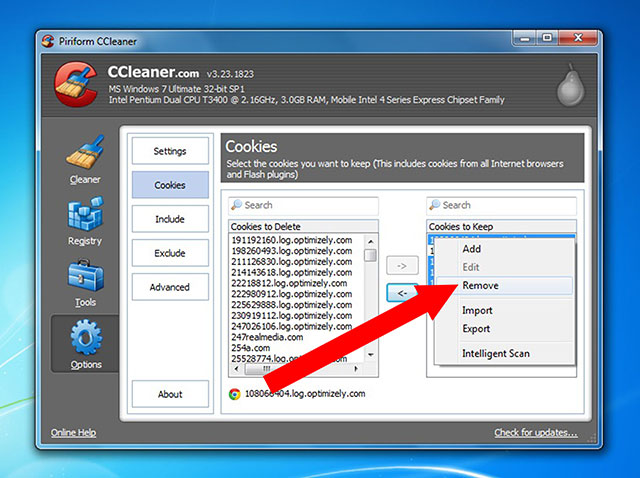Click the vertical scrollbar thumb in delete list

[x=371, y=255]
